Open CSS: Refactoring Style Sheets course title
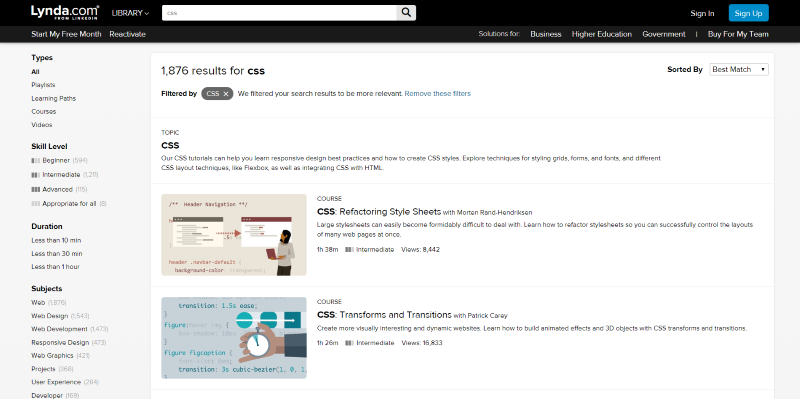This screenshot has height=399, width=800. 379,212
